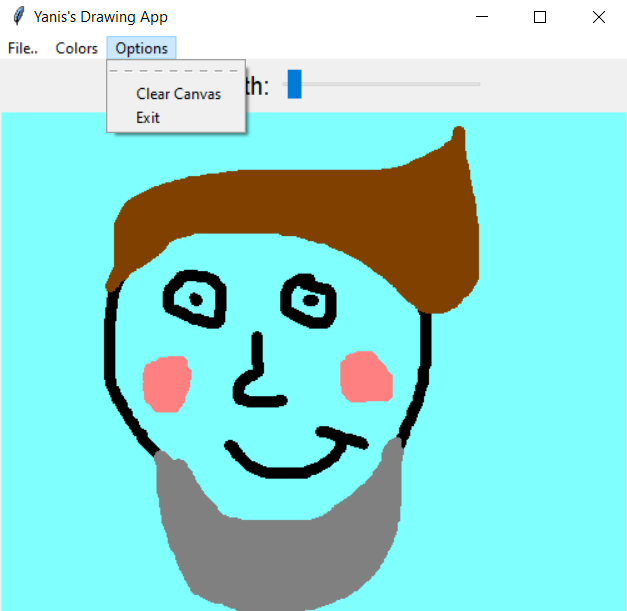Tear off the menu via dashed line

[176, 71]
